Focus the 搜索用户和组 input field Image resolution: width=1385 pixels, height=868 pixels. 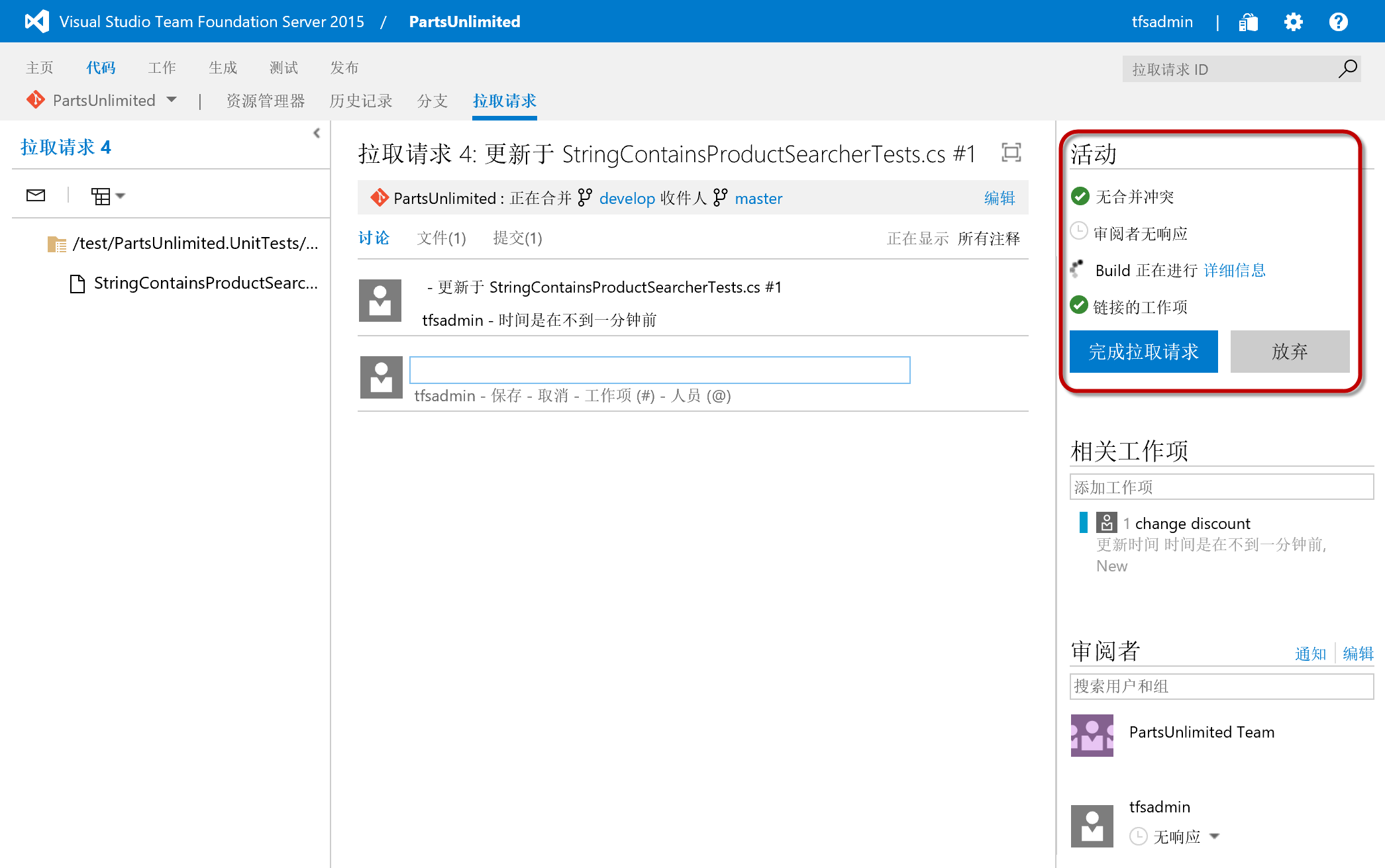(x=1221, y=686)
